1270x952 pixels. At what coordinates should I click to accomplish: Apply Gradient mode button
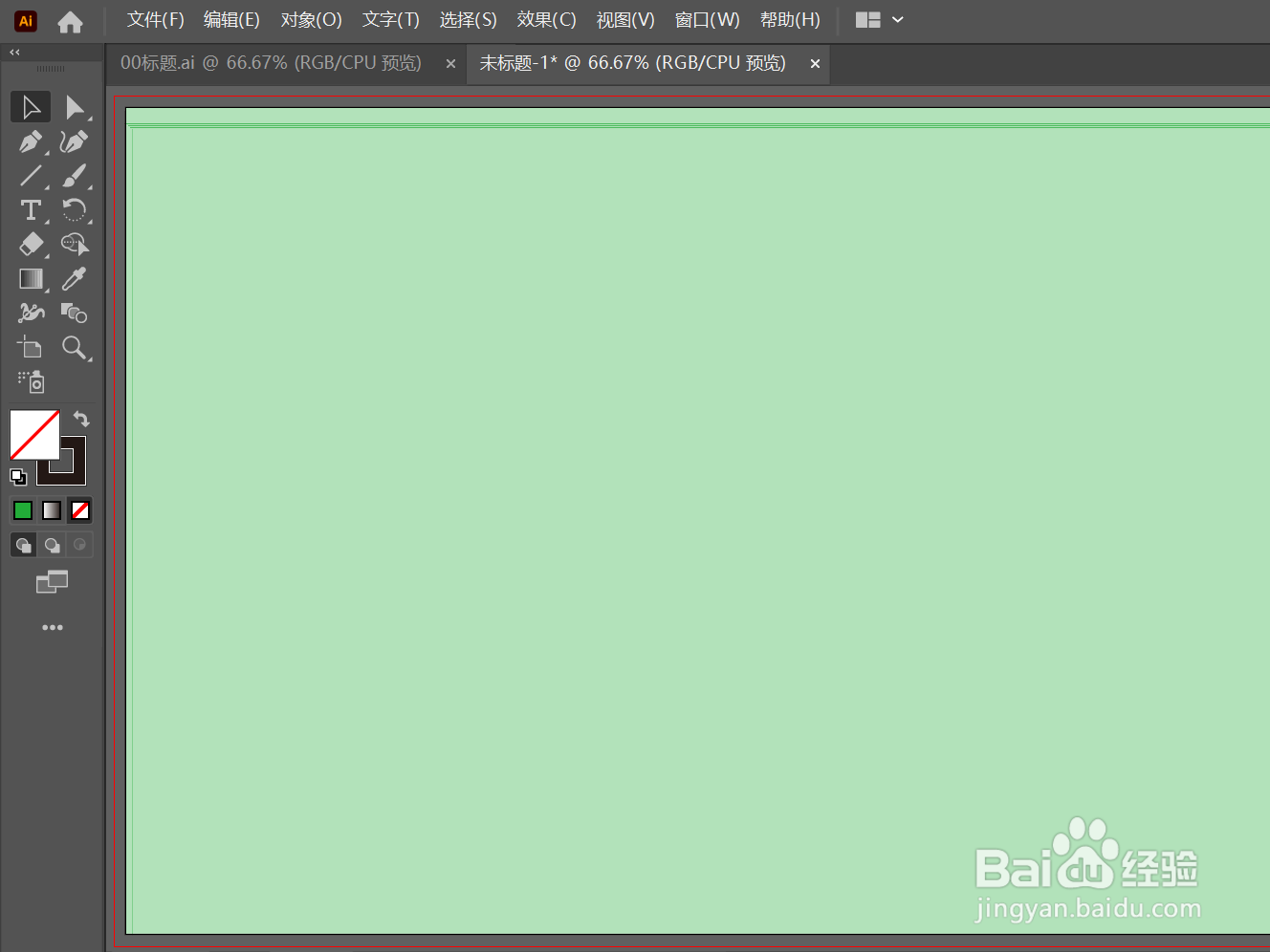(52, 510)
